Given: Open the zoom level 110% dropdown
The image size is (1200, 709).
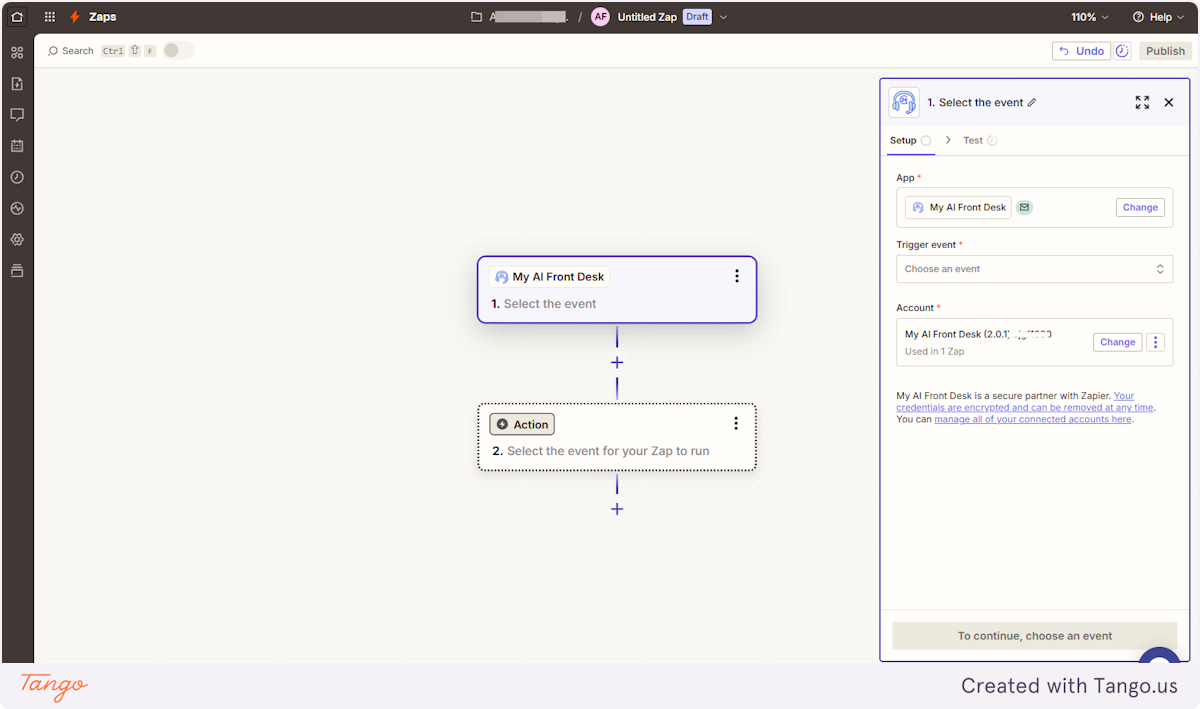Looking at the screenshot, I should click(x=1090, y=17).
